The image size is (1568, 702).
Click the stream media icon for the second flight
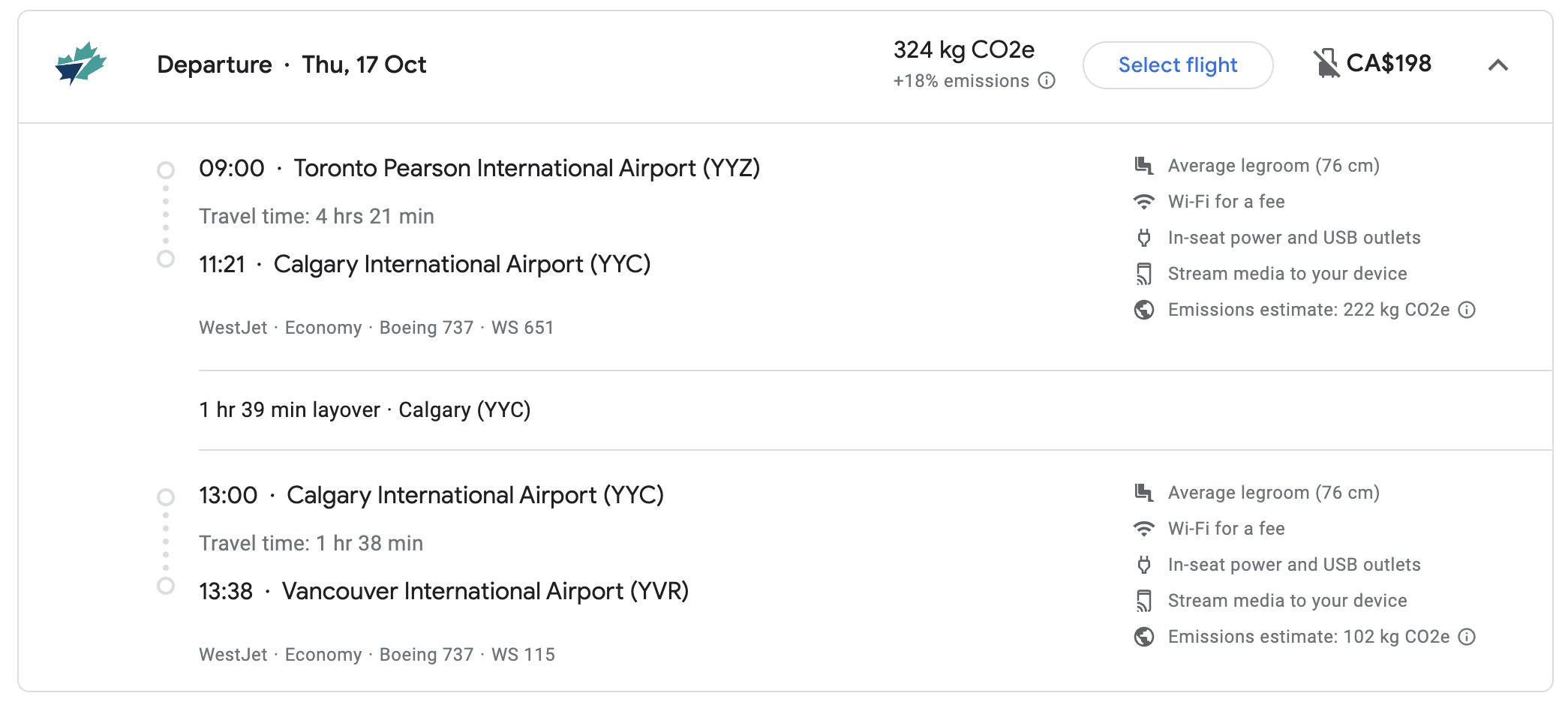(x=1143, y=600)
